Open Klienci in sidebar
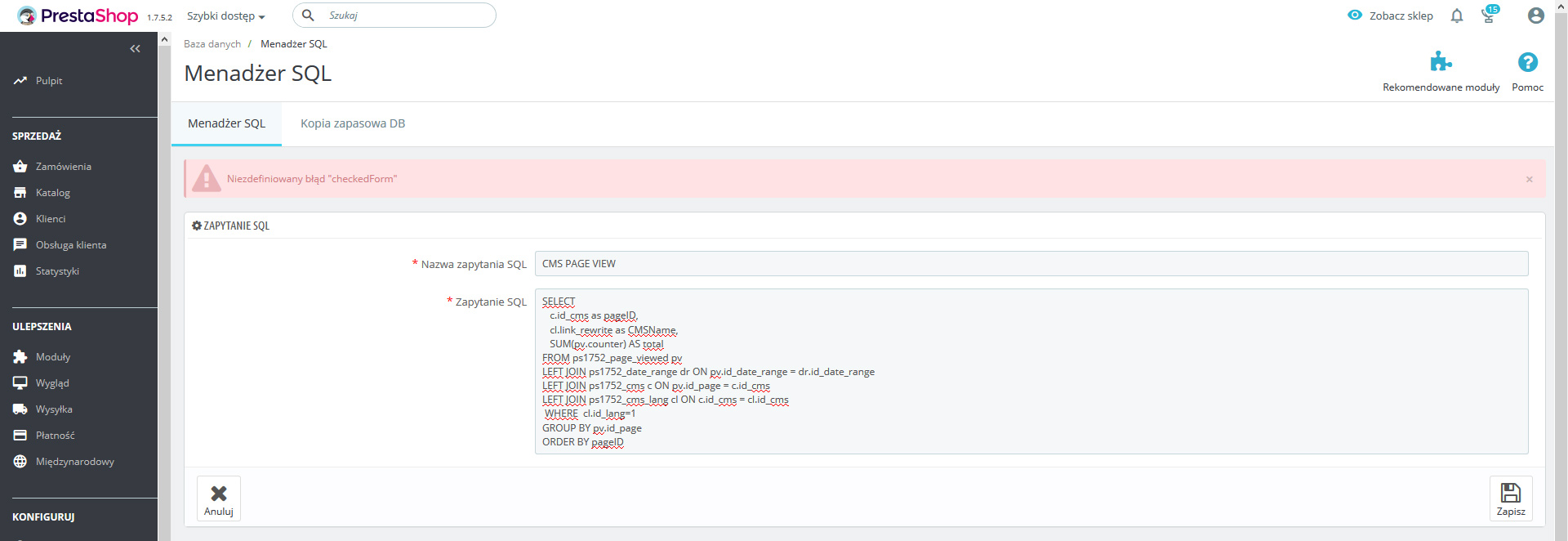1568x541 pixels. [51, 219]
